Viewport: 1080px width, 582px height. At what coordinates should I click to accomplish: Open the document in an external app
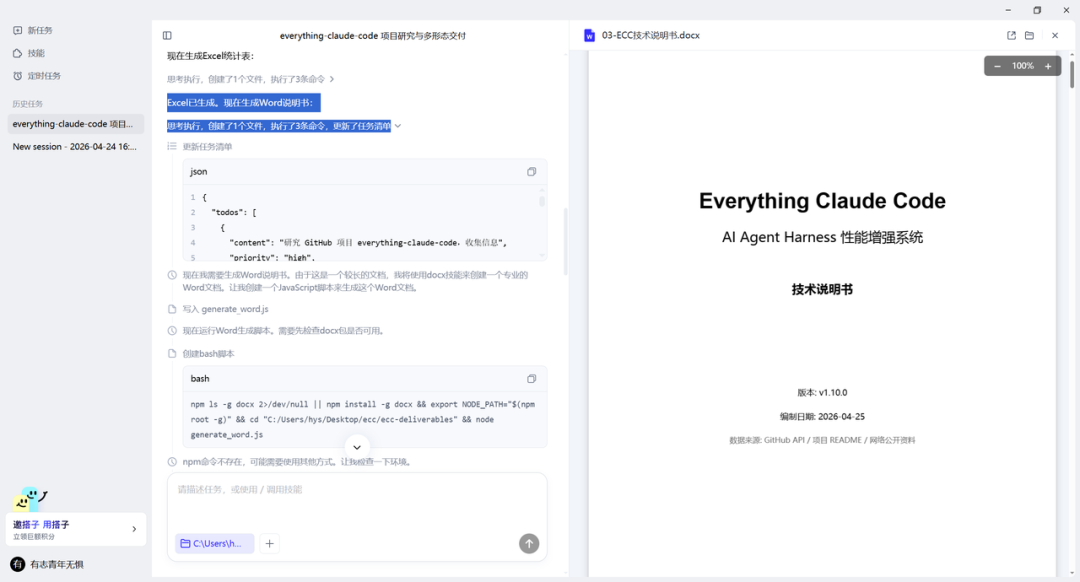1011,36
